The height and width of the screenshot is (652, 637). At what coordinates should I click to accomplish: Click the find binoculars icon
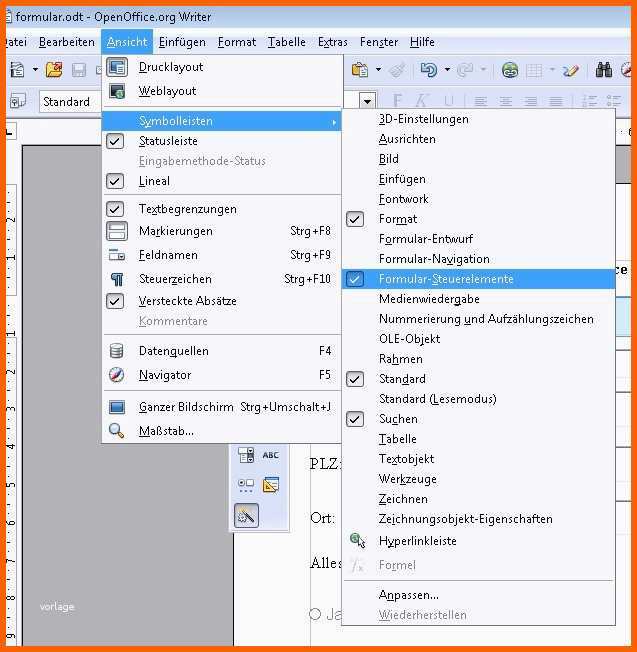[603, 70]
